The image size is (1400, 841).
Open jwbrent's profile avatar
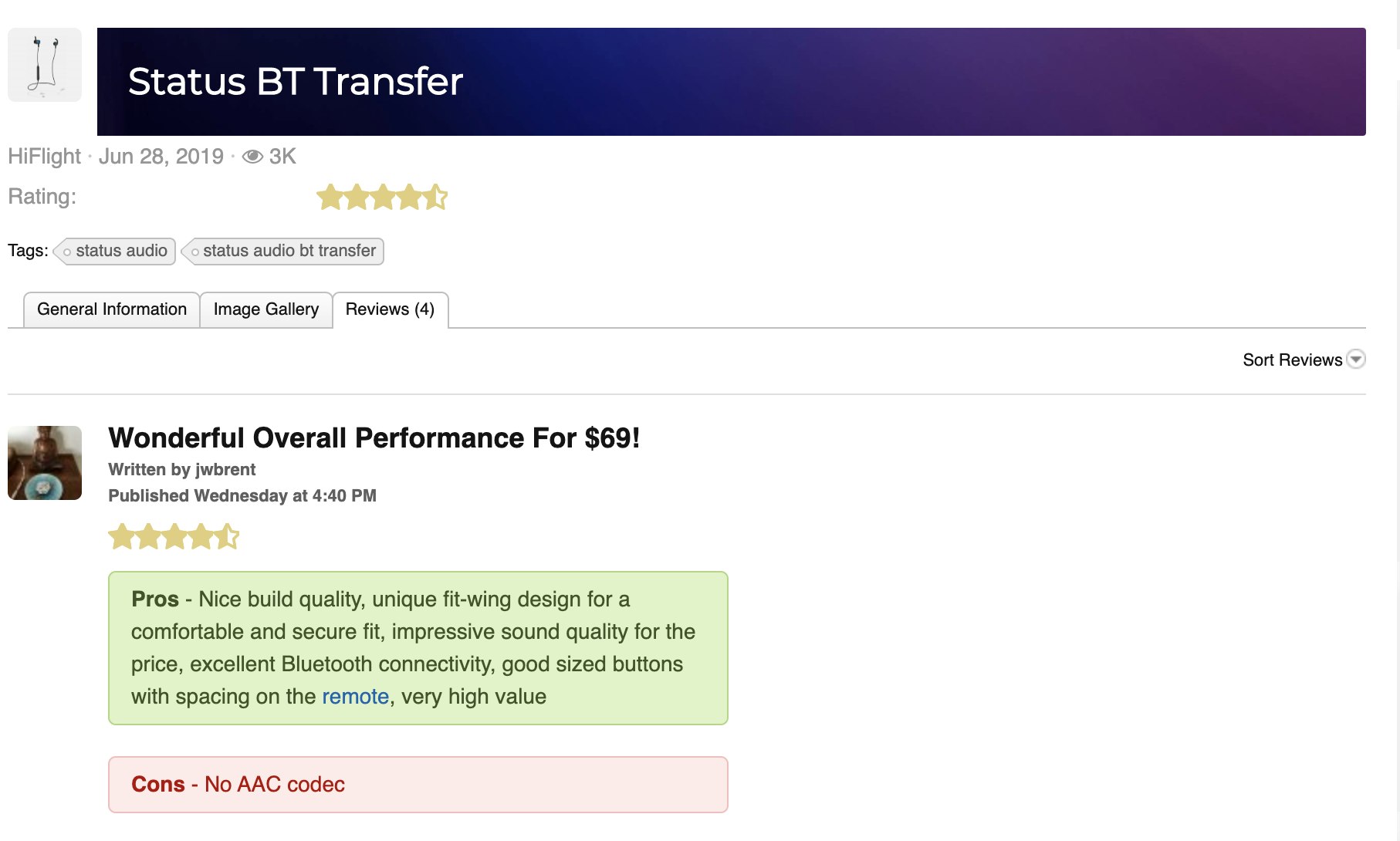pyautogui.click(x=45, y=463)
